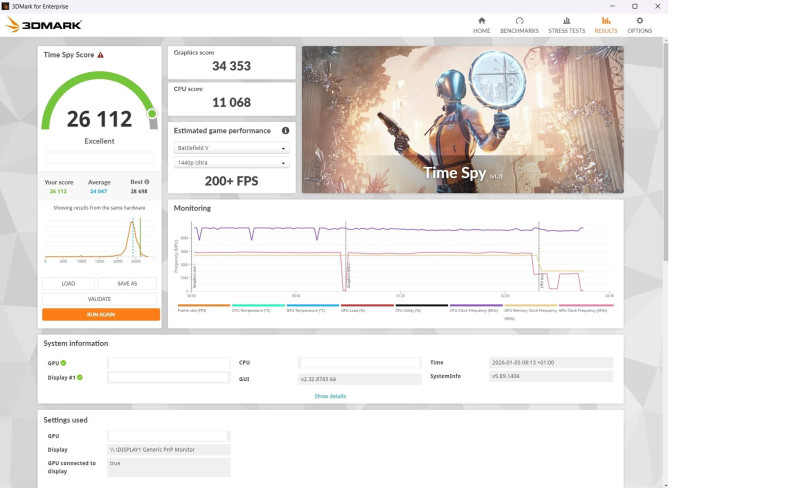The height and width of the screenshot is (488, 800).
Task: Click the green check next to GPU
Action: [x=63, y=363]
